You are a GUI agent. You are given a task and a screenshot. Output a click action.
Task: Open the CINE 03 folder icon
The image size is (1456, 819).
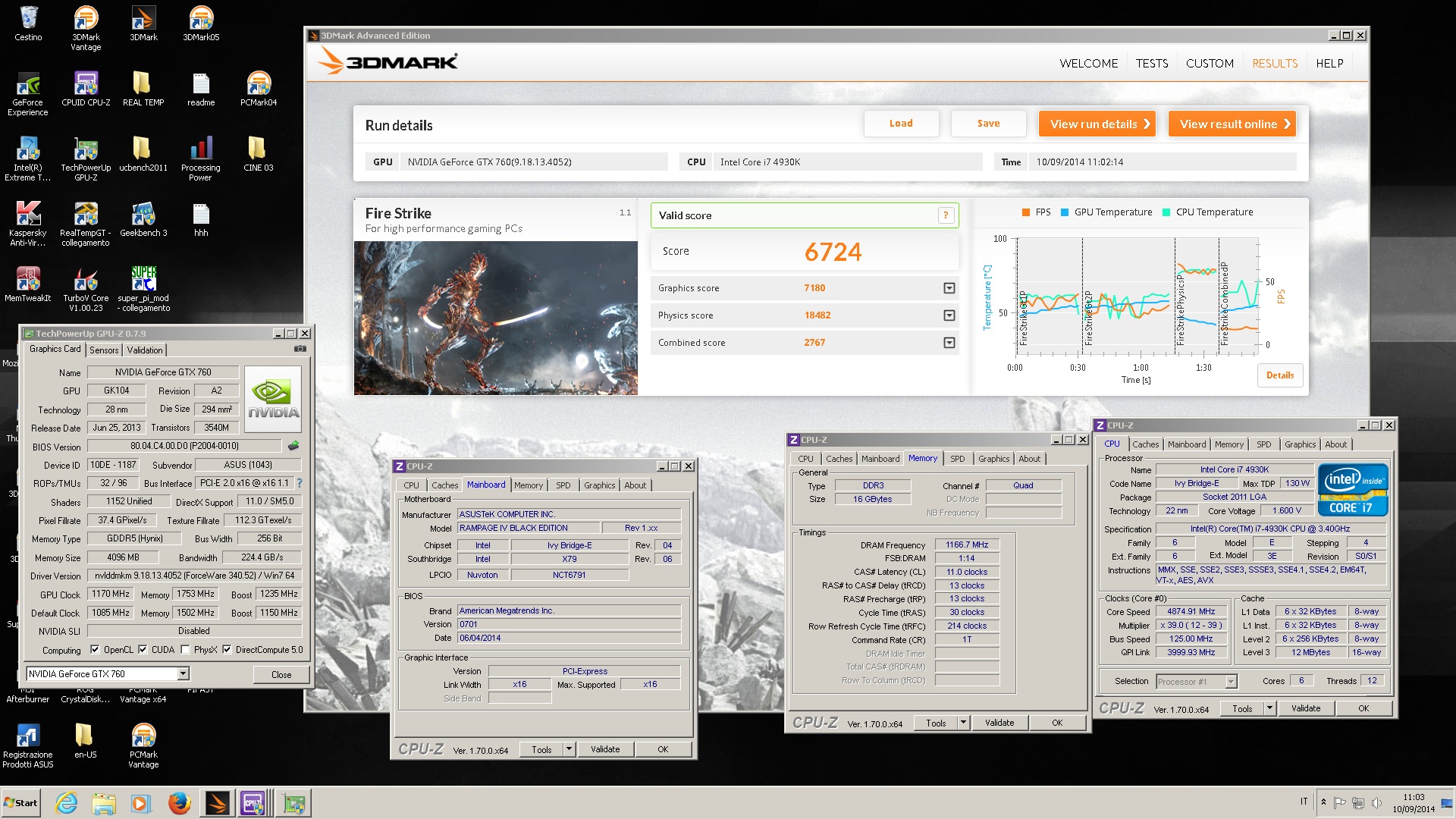coord(259,153)
